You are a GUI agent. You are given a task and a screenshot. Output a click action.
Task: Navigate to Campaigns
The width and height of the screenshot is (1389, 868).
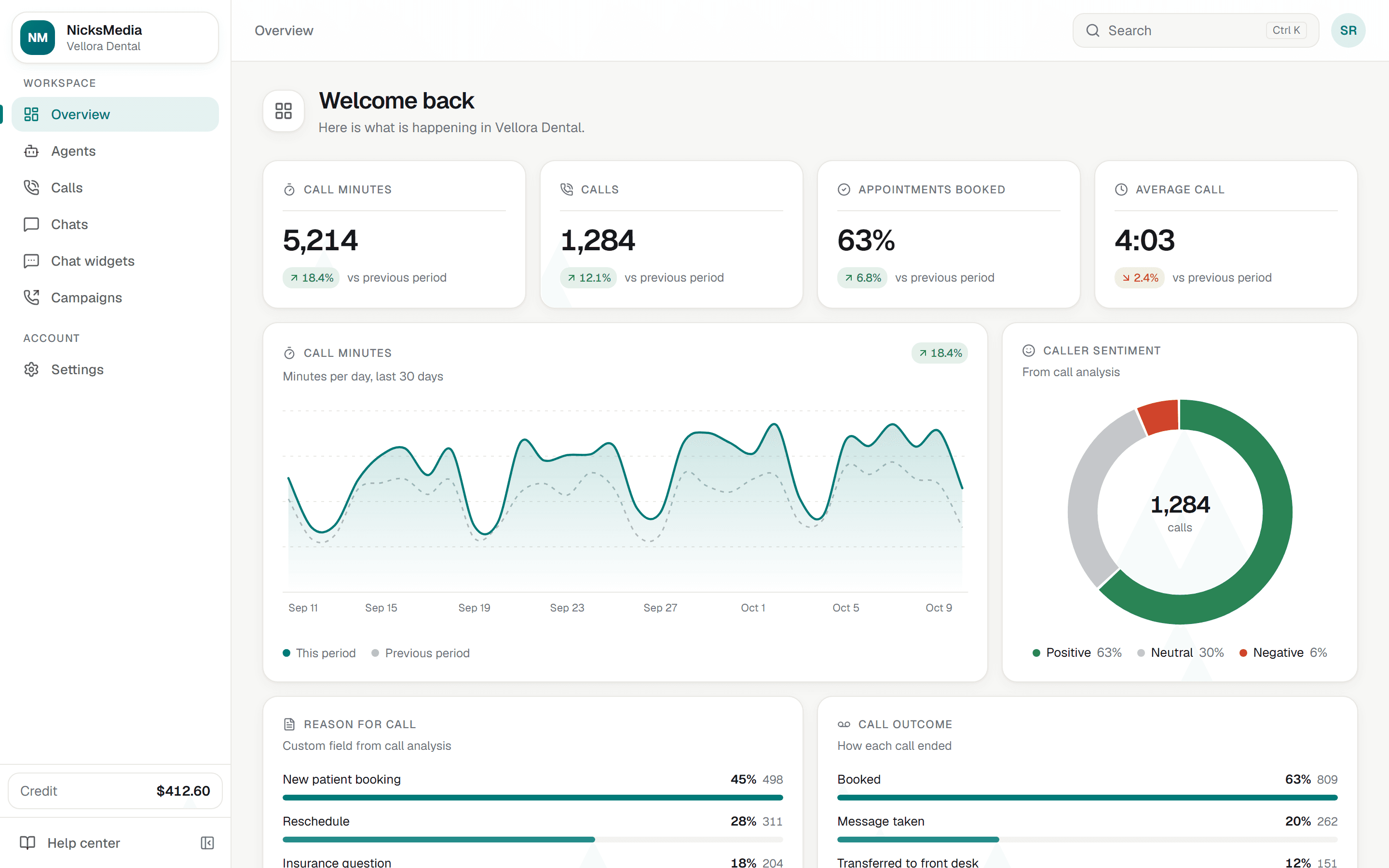[x=115, y=298]
